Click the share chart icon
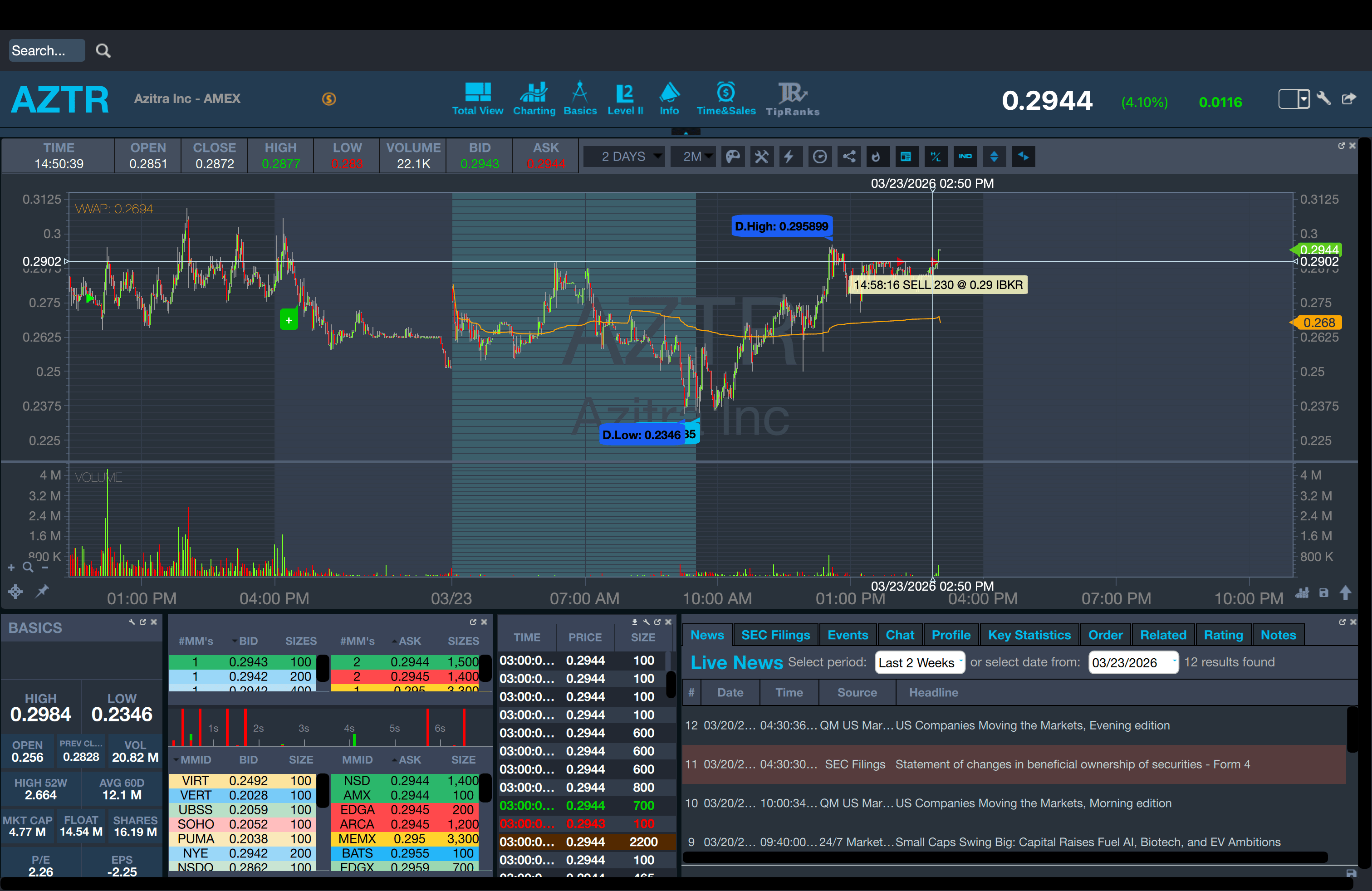The image size is (1372, 891). coord(849,157)
